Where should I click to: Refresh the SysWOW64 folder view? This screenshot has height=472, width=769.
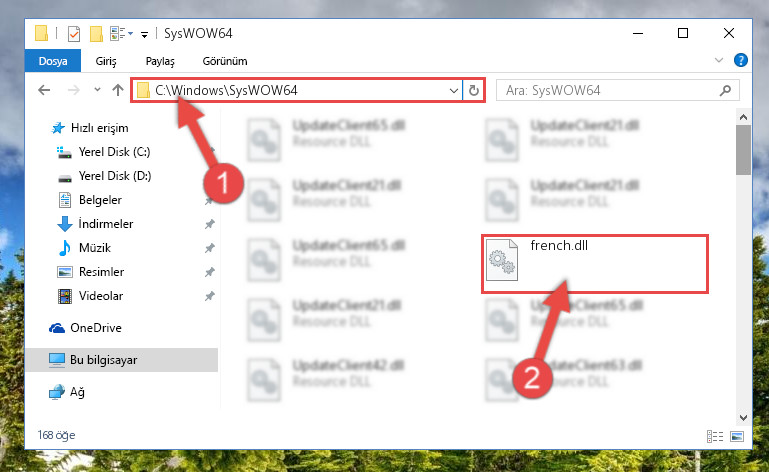(x=474, y=90)
